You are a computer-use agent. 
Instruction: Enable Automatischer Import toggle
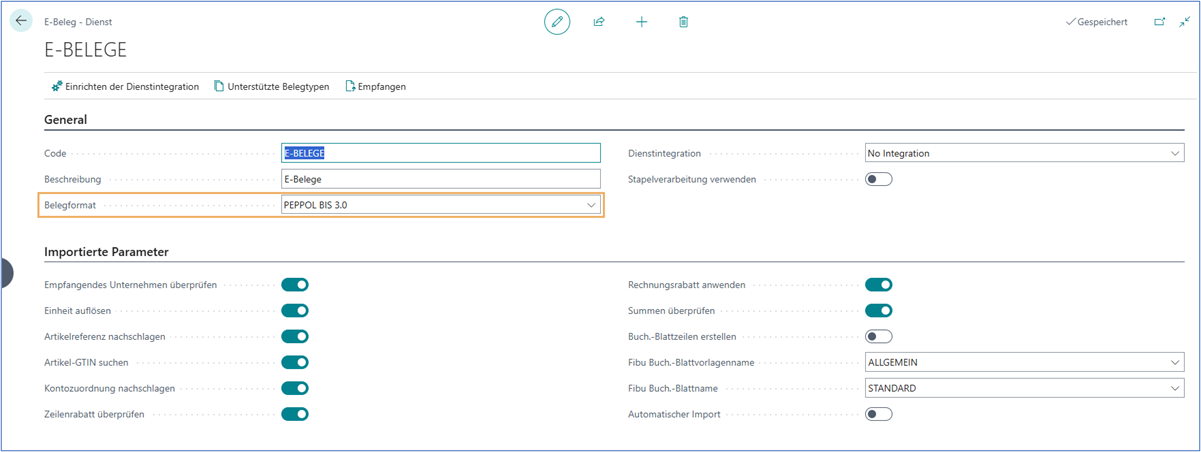point(878,414)
